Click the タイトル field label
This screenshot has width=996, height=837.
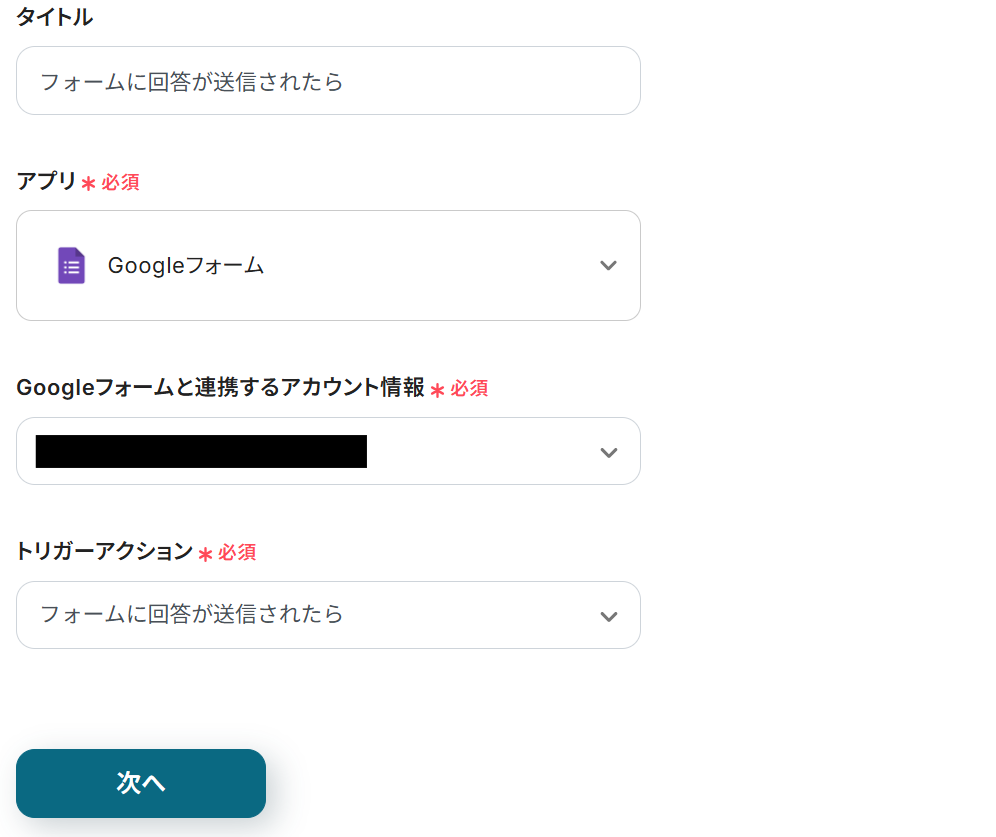(54, 17)
